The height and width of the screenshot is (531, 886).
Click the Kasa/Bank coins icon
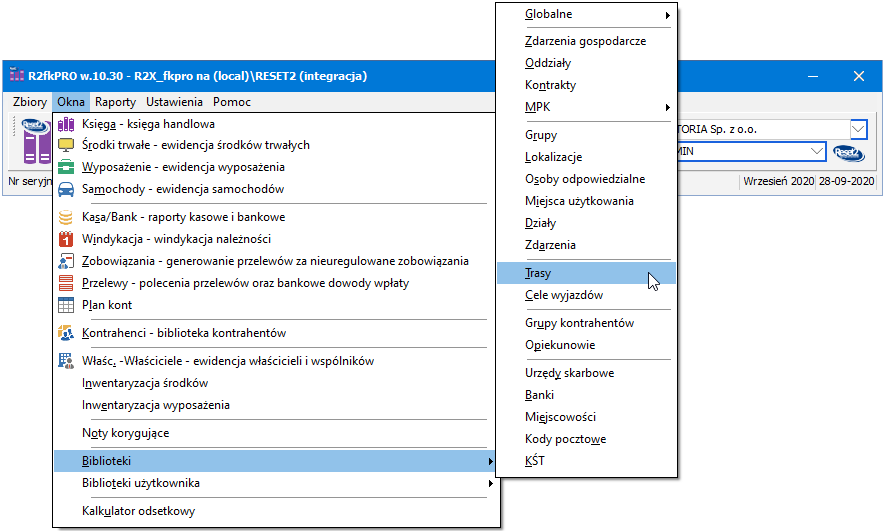(x=66, y=217)
